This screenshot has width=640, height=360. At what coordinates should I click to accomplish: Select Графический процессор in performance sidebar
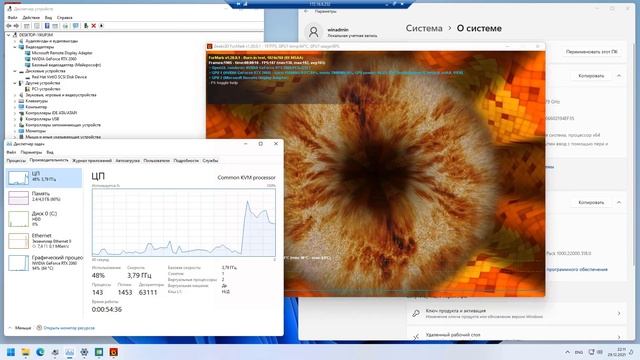coord(44,263)
